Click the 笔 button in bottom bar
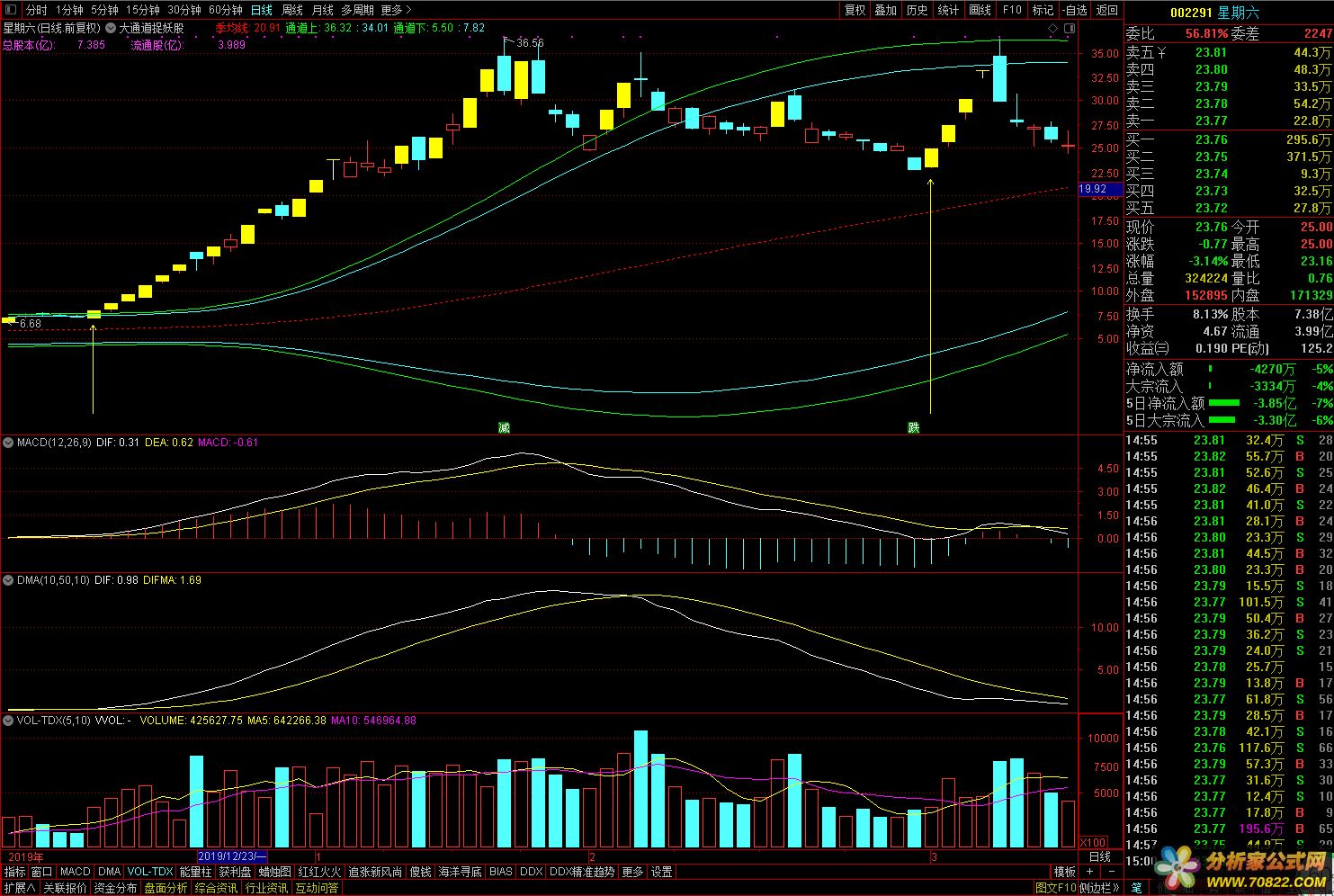The width and height of the screenshot is (1334, 896). click(1136, 888)
